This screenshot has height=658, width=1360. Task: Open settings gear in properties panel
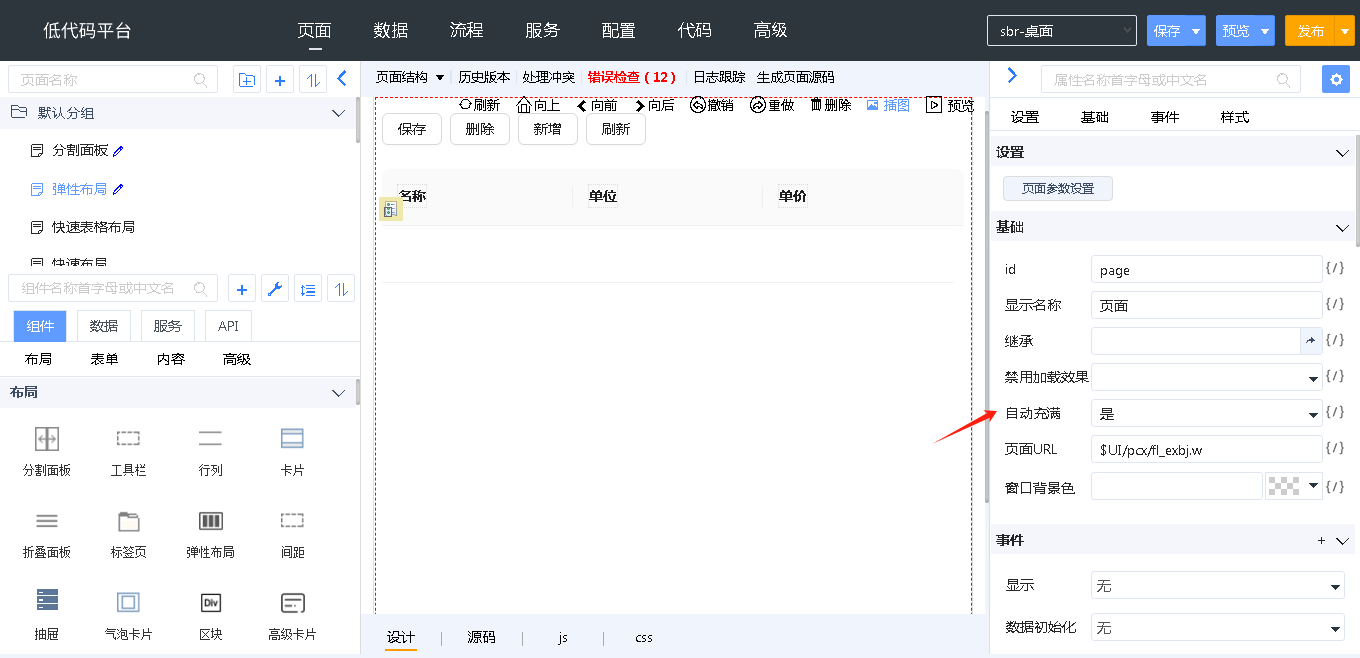point(1335,79)
